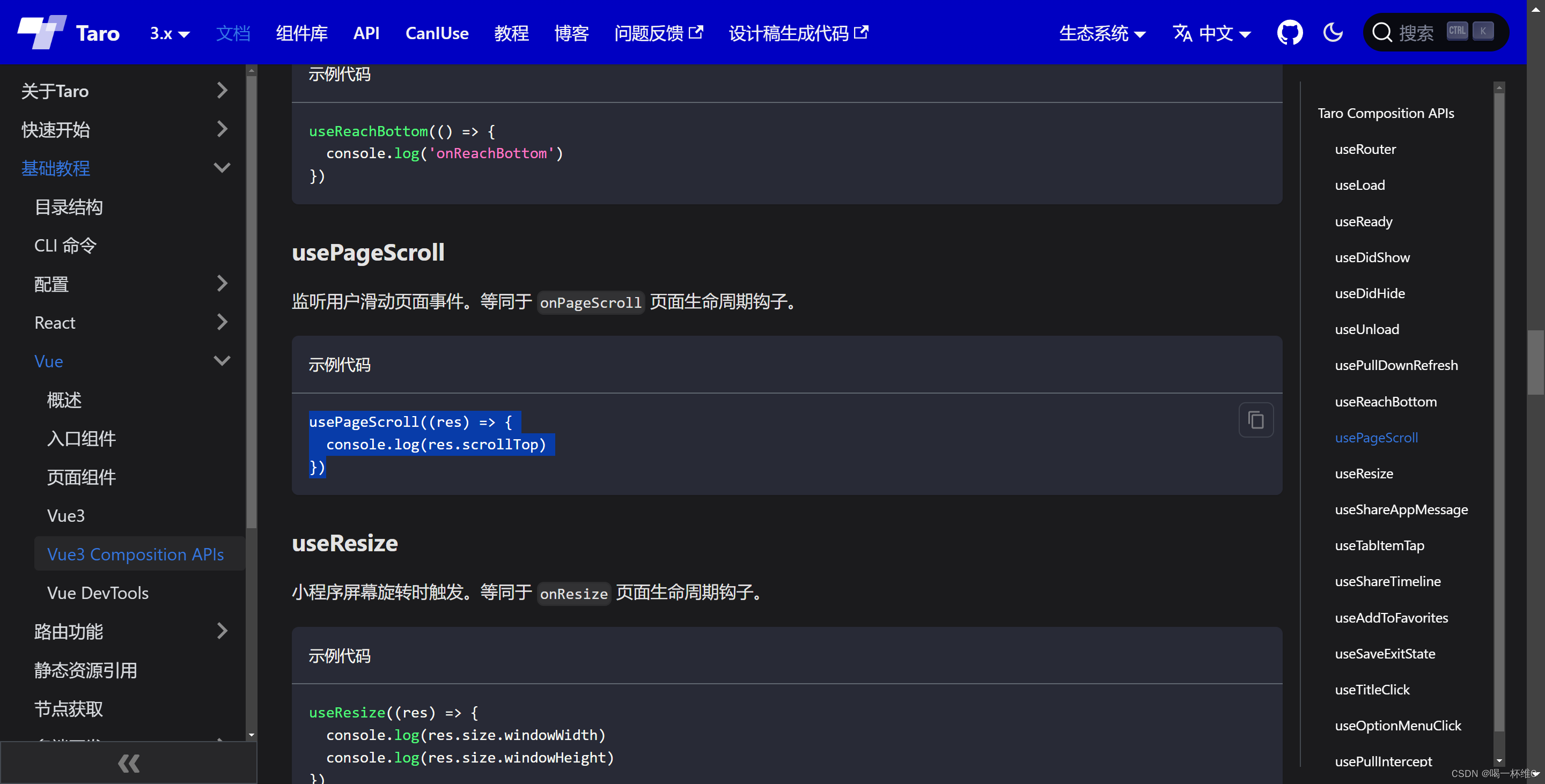
Task: Open the 生态系统 dropdown
Action: [x=1102, y=34]
